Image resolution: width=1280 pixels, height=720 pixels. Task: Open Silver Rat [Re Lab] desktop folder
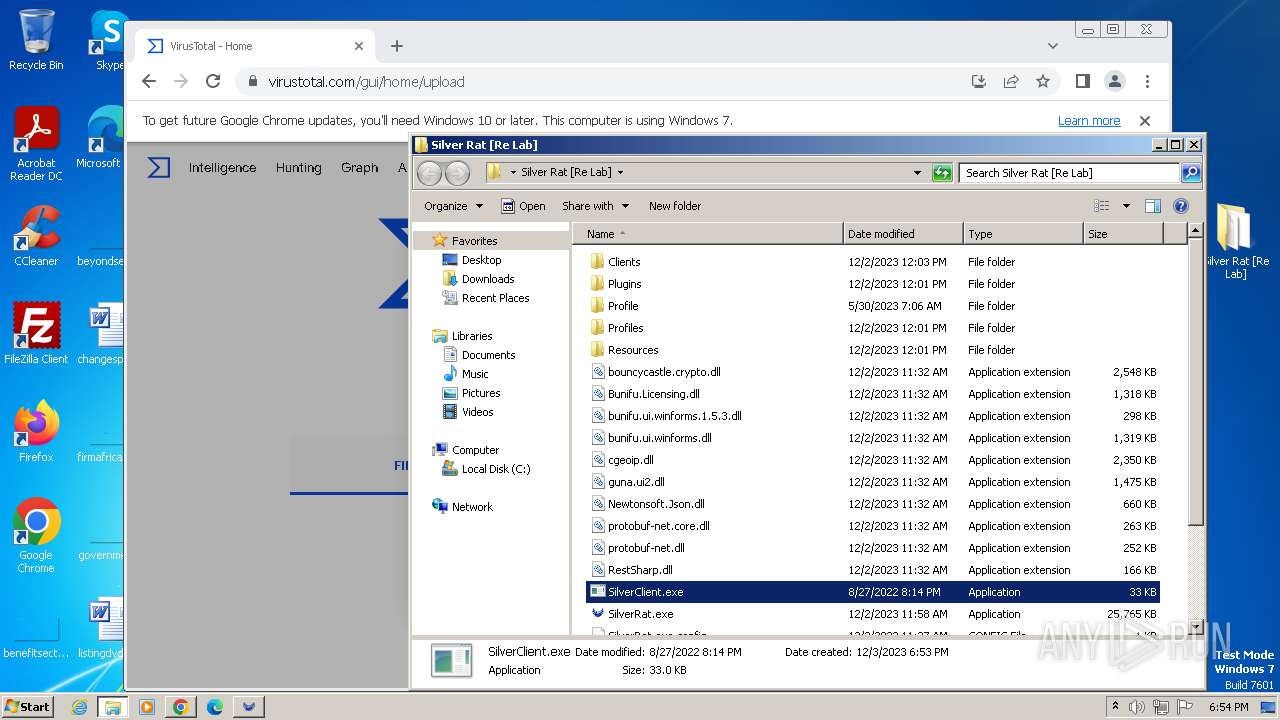pyautogui.click(x=1235, y=241)
